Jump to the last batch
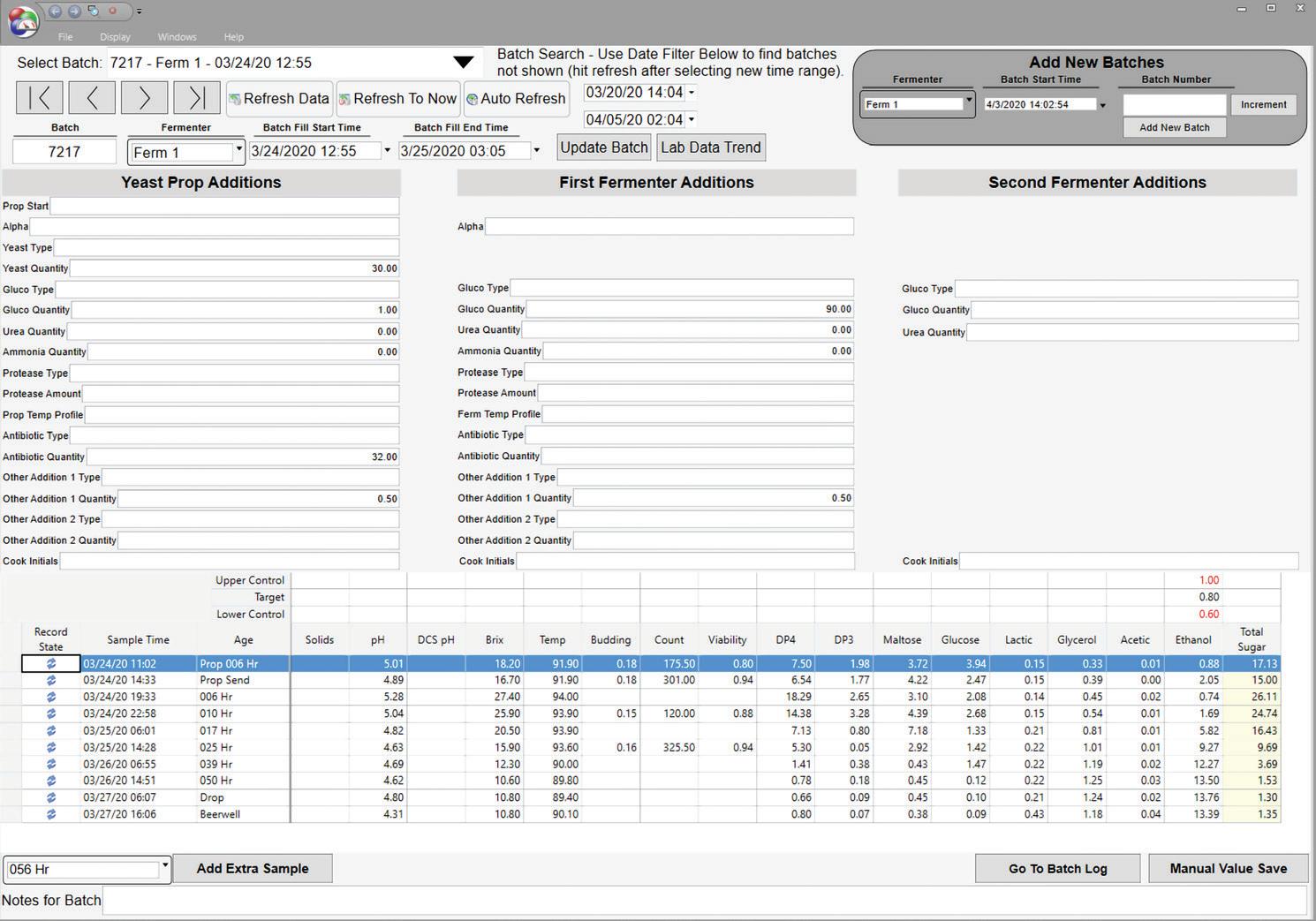The image size is (1316, 921). click(x=197, y=97)
